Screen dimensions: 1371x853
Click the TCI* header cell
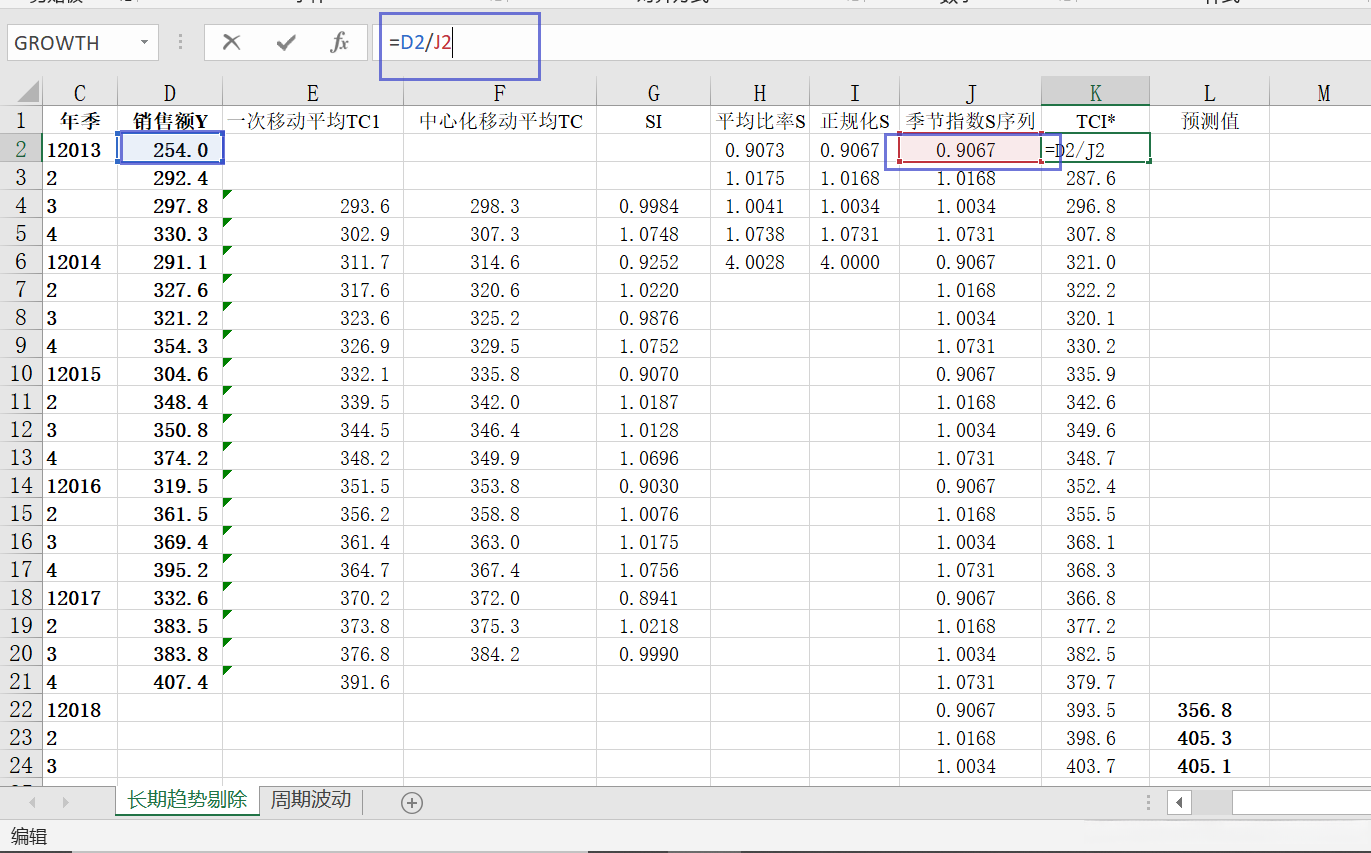[1096, 121]
